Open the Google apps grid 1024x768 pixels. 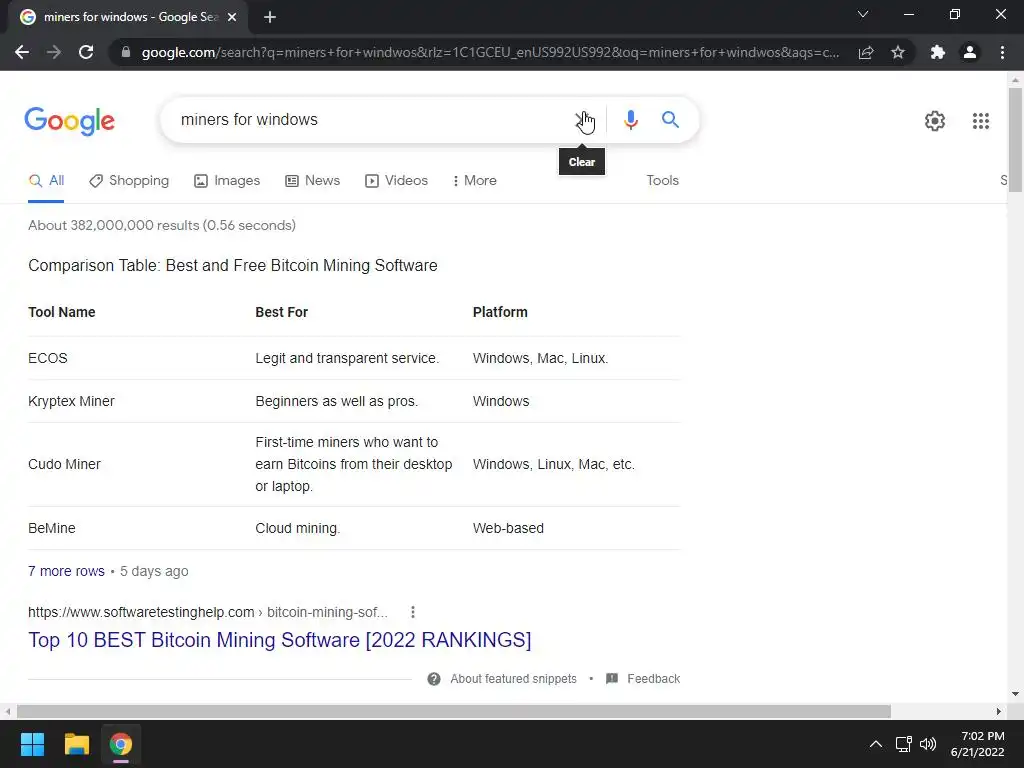pos(980,121)
